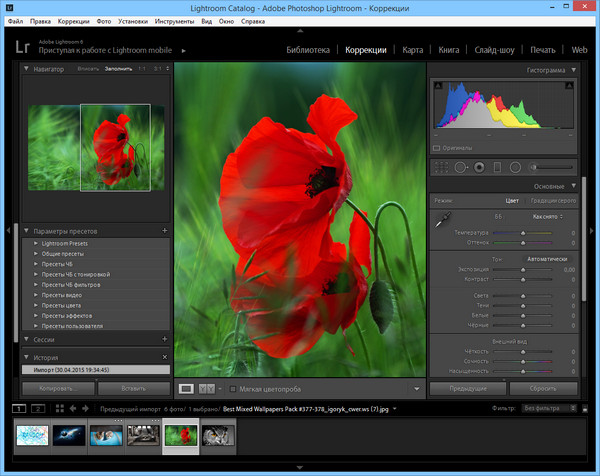Select the crop overlay tool
The image size is (600, 476).
tap(441, 167)
